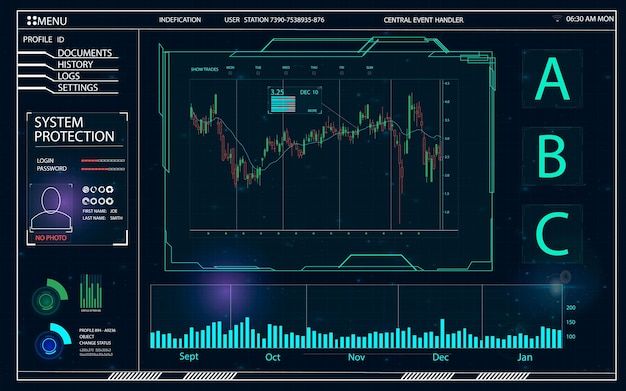Click the 4.5 price axis label
Screen dimensions: 626x391
point(447,83)
